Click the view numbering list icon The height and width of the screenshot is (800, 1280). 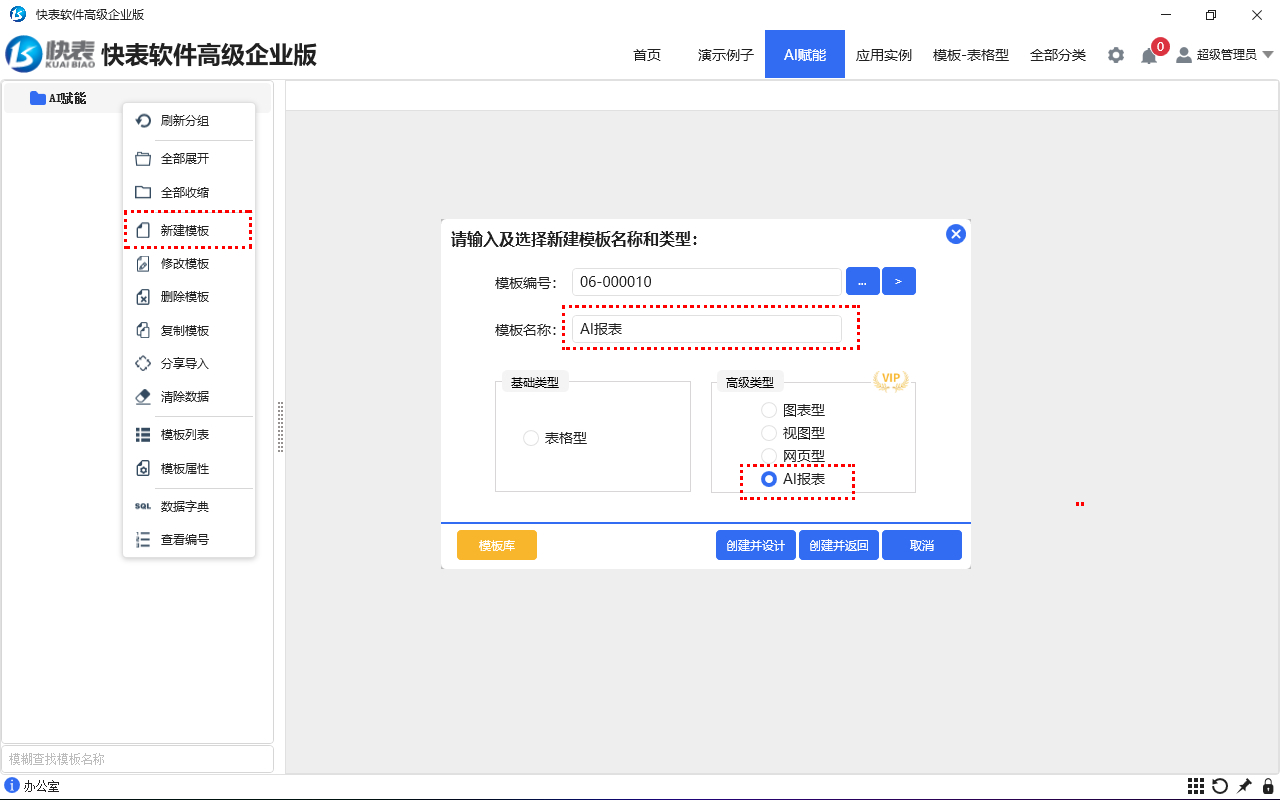(x=143, y=540)
